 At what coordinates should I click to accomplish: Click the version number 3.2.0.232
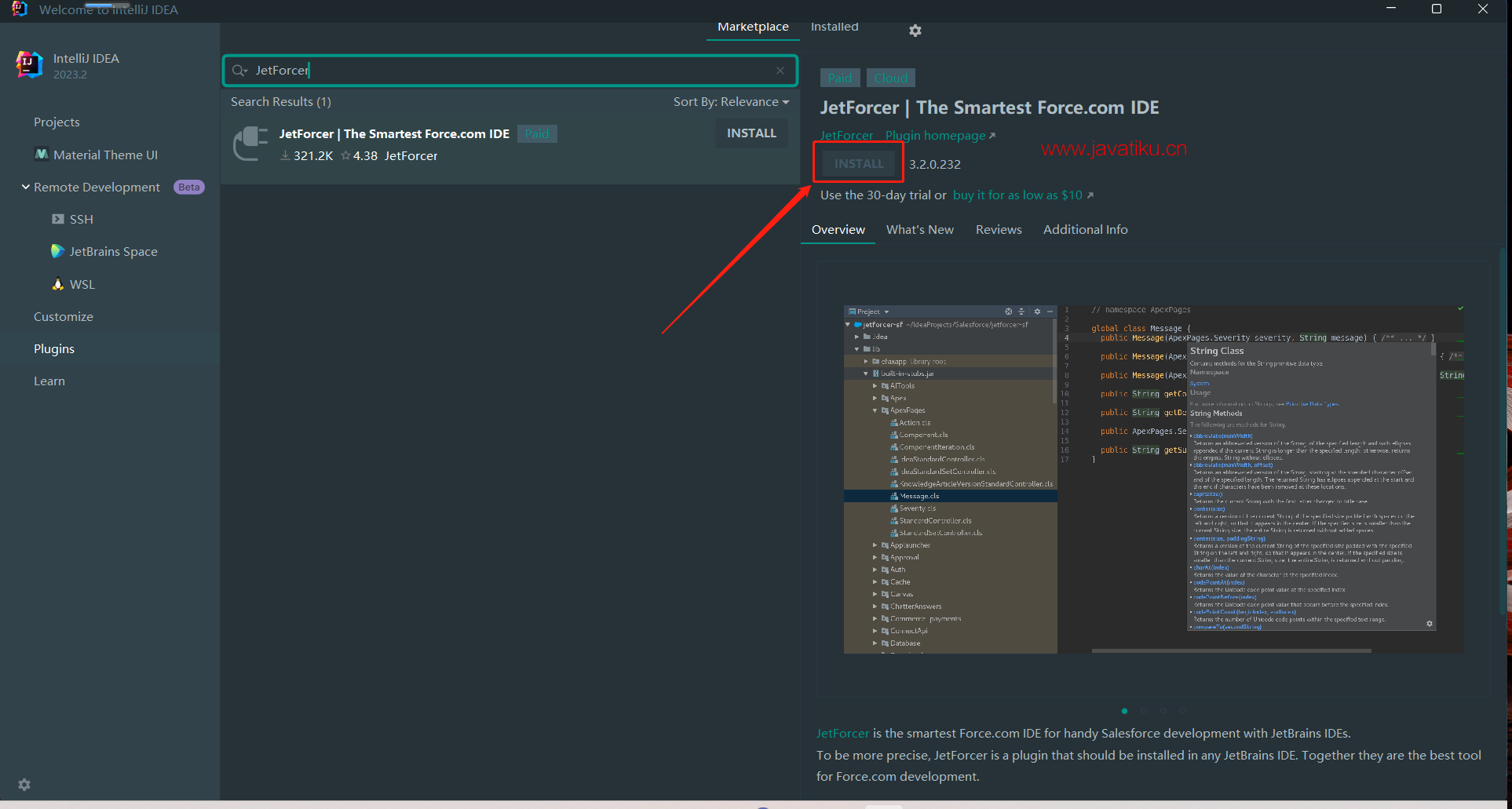click(935, 165)
